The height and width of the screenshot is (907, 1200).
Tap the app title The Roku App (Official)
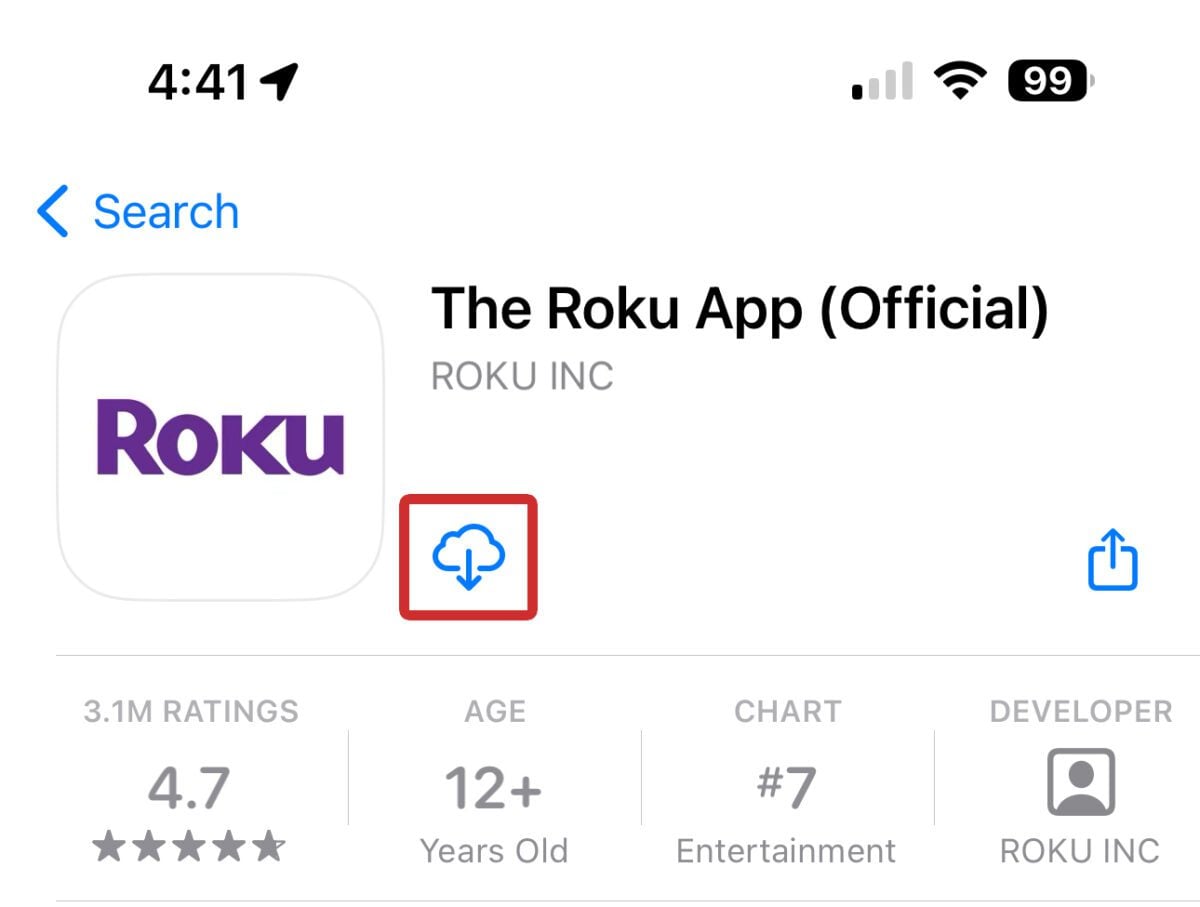(x=740, y=309)
